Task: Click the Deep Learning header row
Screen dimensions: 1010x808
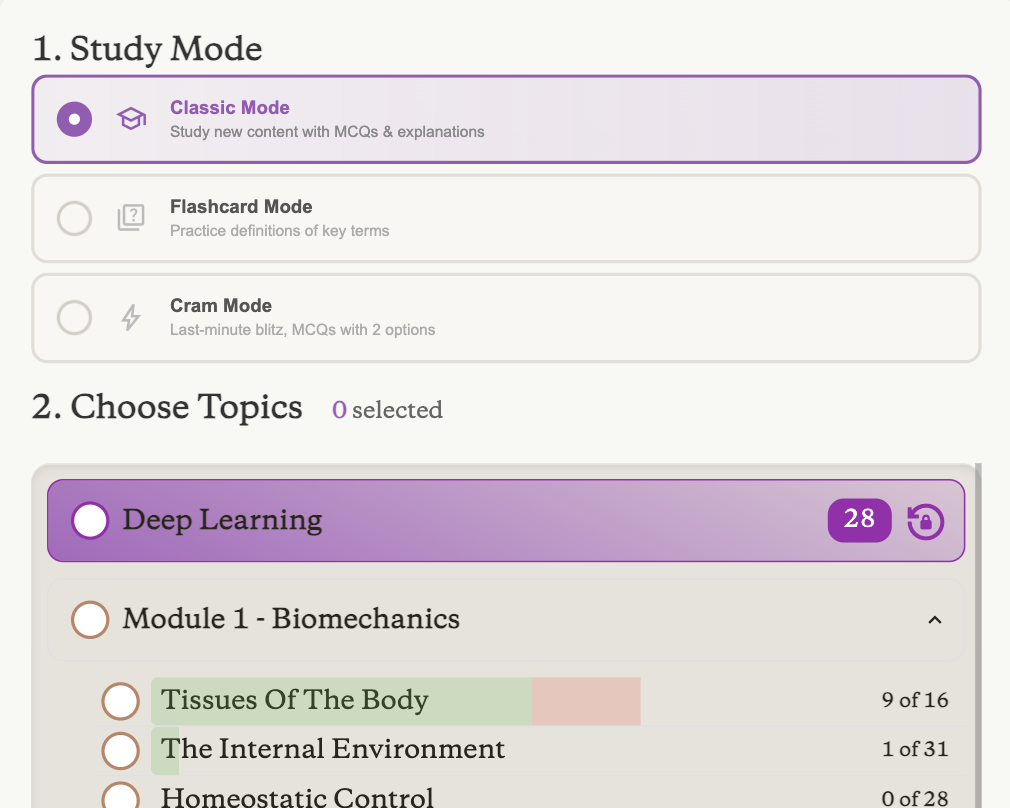Action: pos(400,520)
